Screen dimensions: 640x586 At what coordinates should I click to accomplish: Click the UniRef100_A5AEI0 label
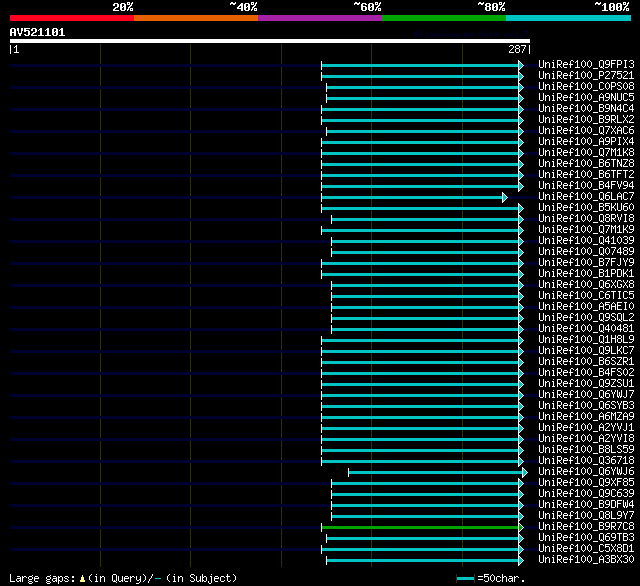[x=586, y=307]
